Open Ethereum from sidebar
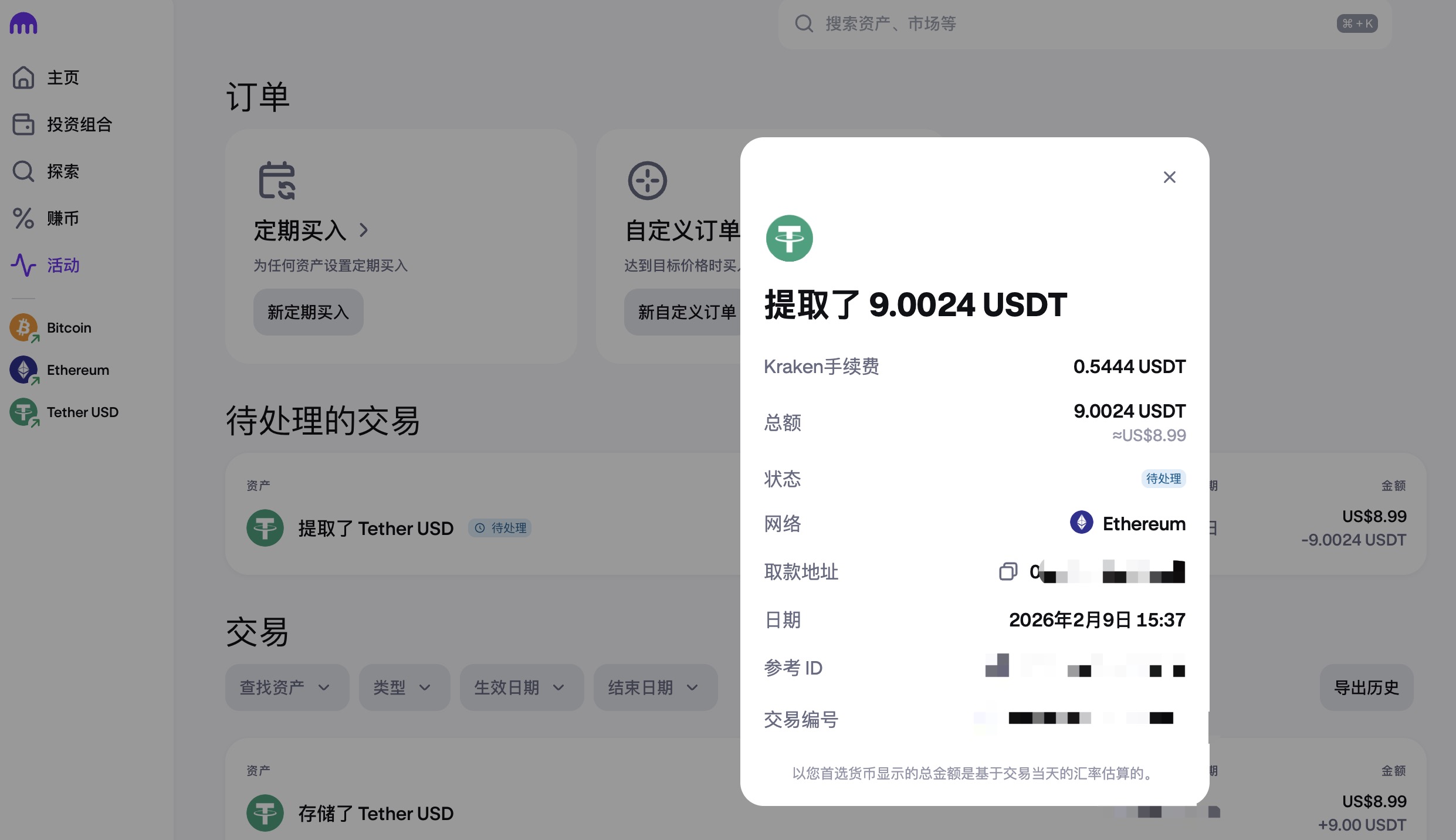 [x=77, y=370]
